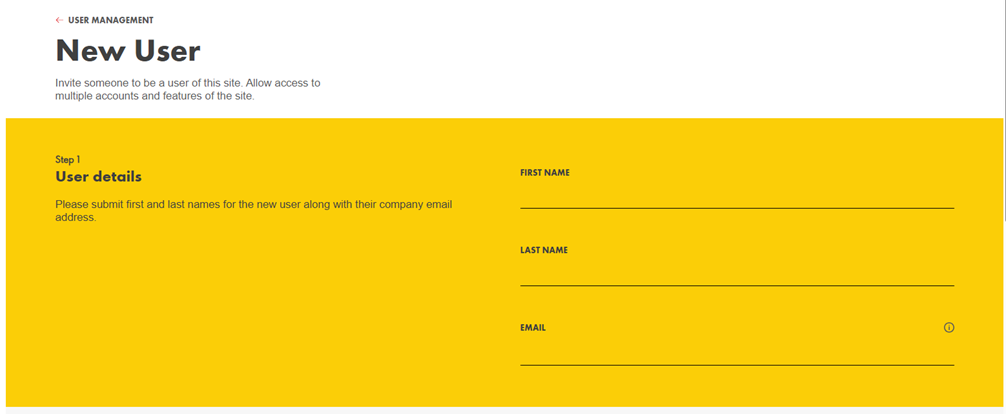The height and width of the screenshot is (414, 1006).
Task: Focus the Last Name input field
Action: click(x=736, y=274)
